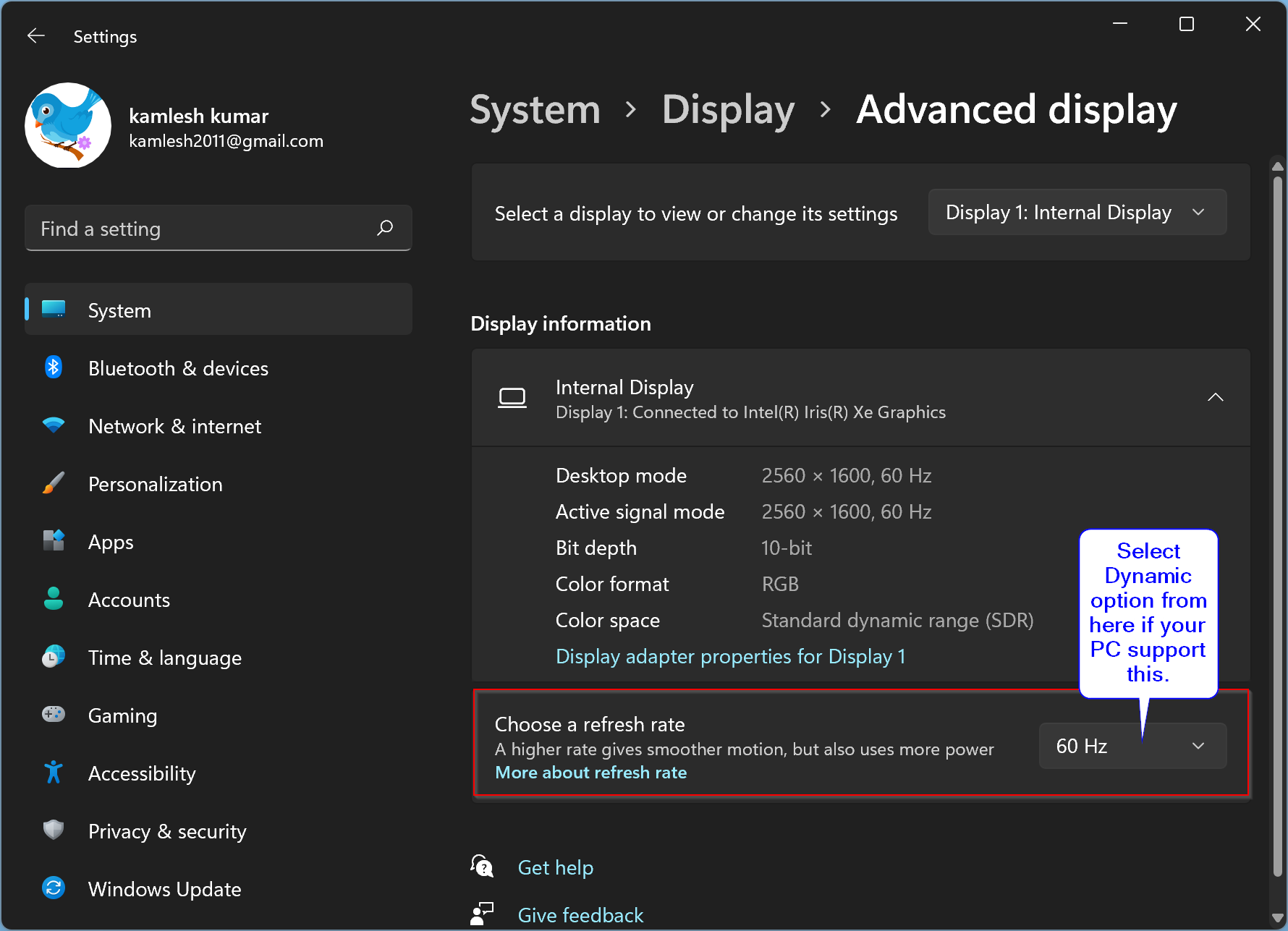Image resolution: width=1288 pixels, height=931 pixels.
Task: Open More about refresh rate link
Action: click(x=591, y=773)
